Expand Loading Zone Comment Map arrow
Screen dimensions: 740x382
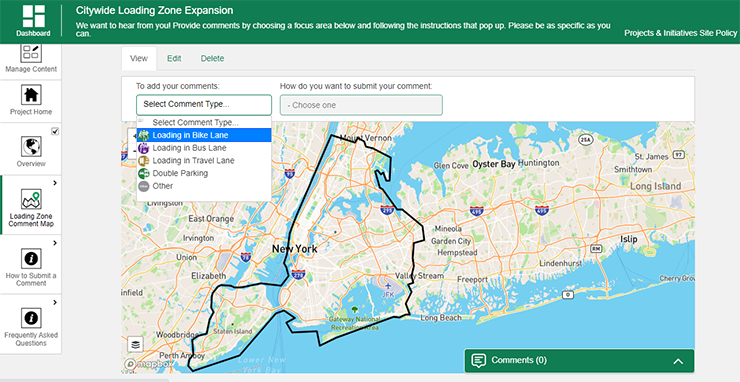point(55,183)
